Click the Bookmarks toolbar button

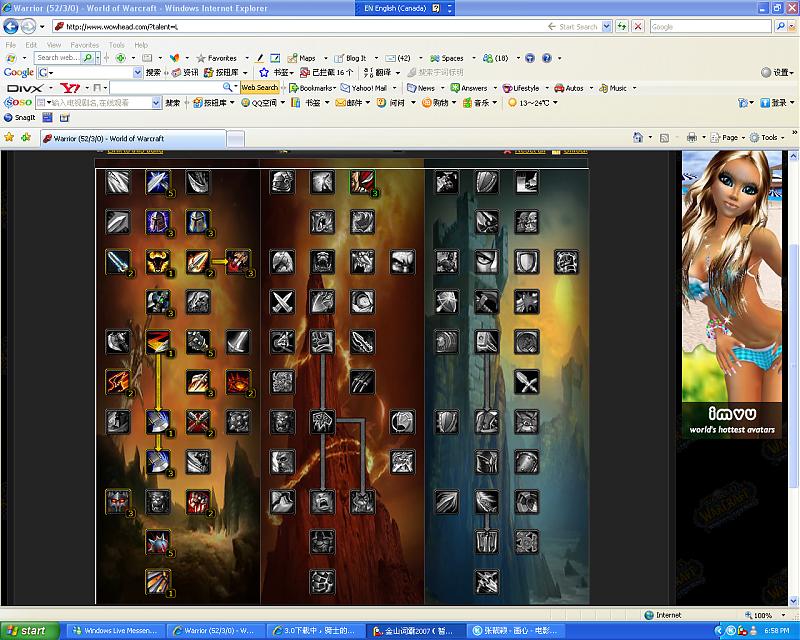pyautogui.click(x=313, y=88)
